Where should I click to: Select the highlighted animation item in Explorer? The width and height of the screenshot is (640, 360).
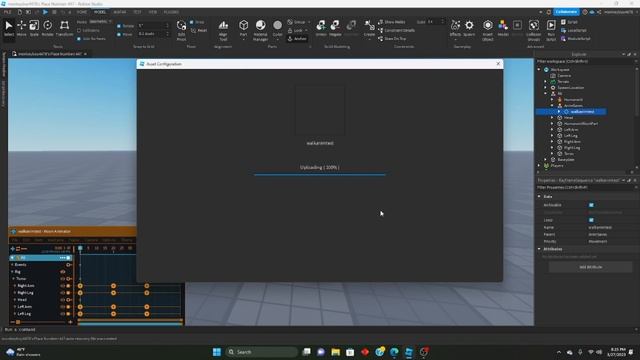tap(571, 111)
